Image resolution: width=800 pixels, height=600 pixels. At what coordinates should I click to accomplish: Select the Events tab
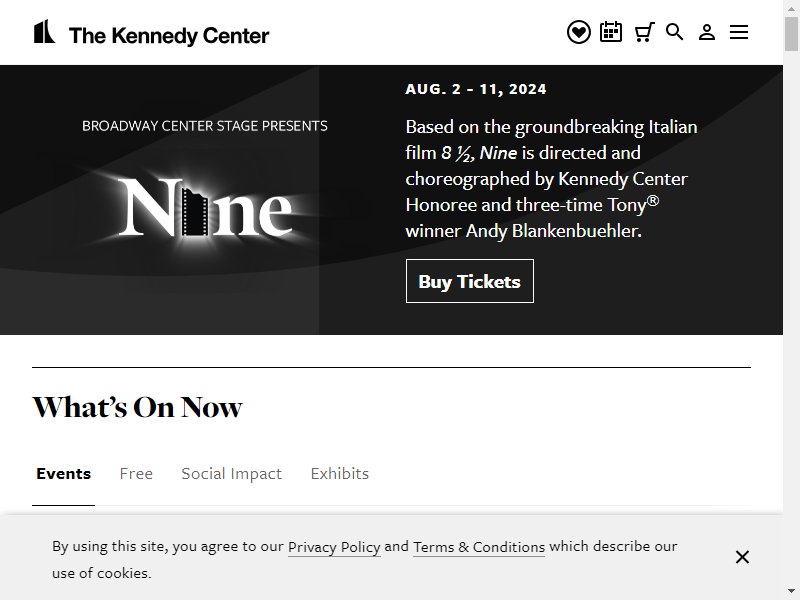pyautogui.click(x=63, y=473)
